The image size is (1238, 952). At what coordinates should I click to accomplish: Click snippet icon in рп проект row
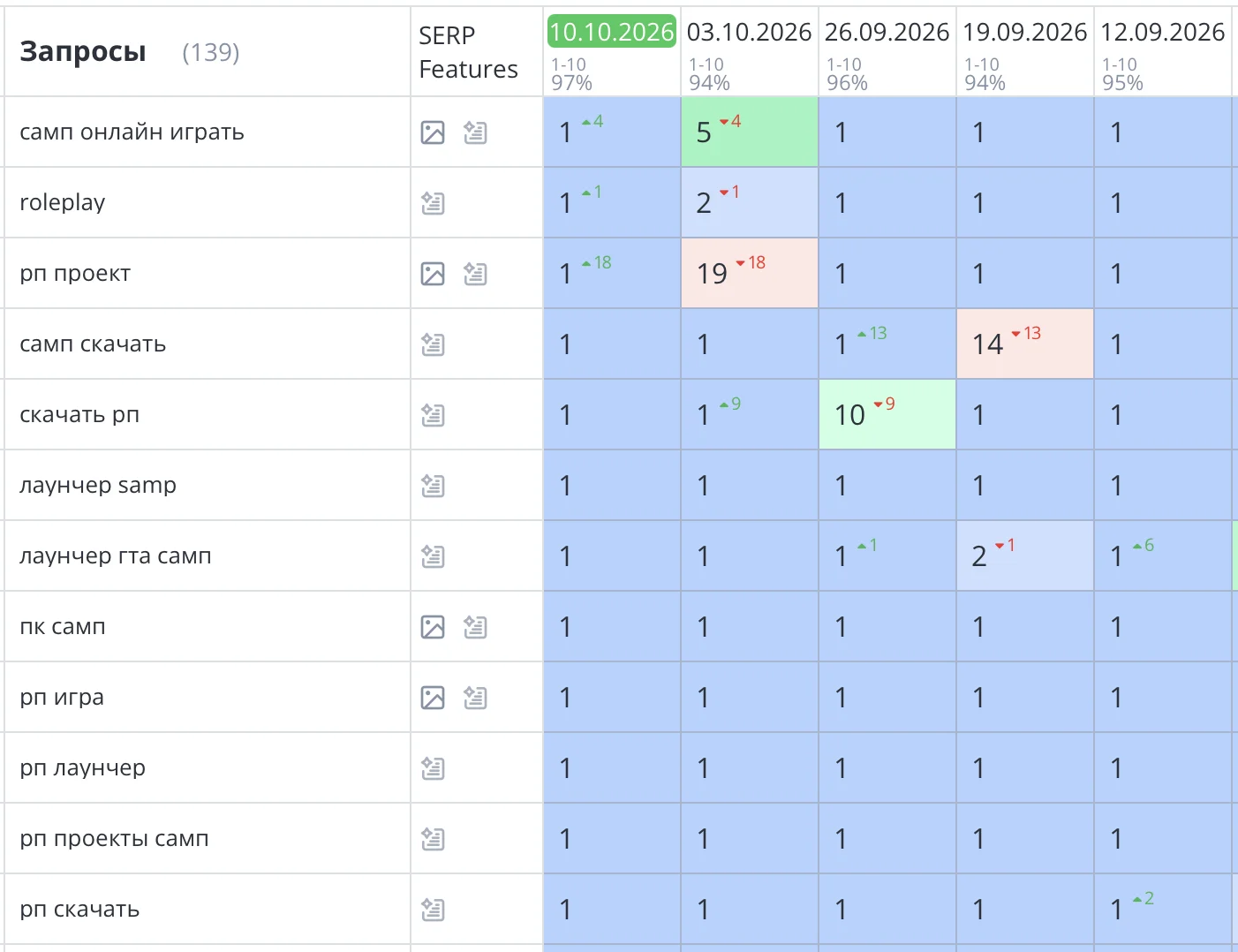pyautogui.click(x=475, y=274)
